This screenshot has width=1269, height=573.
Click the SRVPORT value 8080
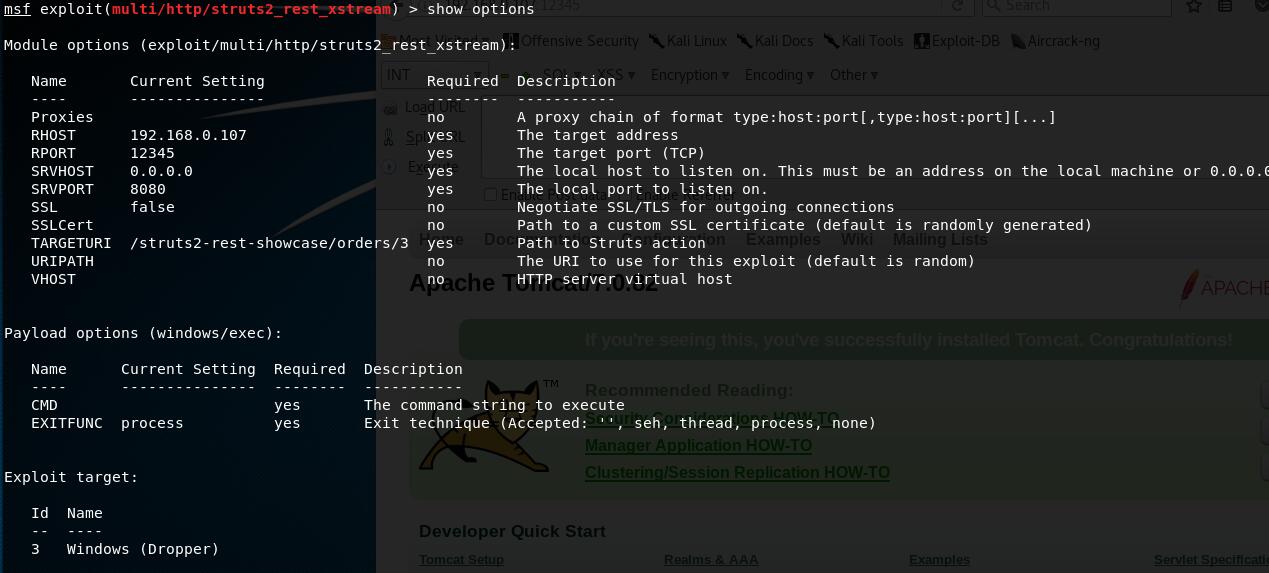coord(148,189)
